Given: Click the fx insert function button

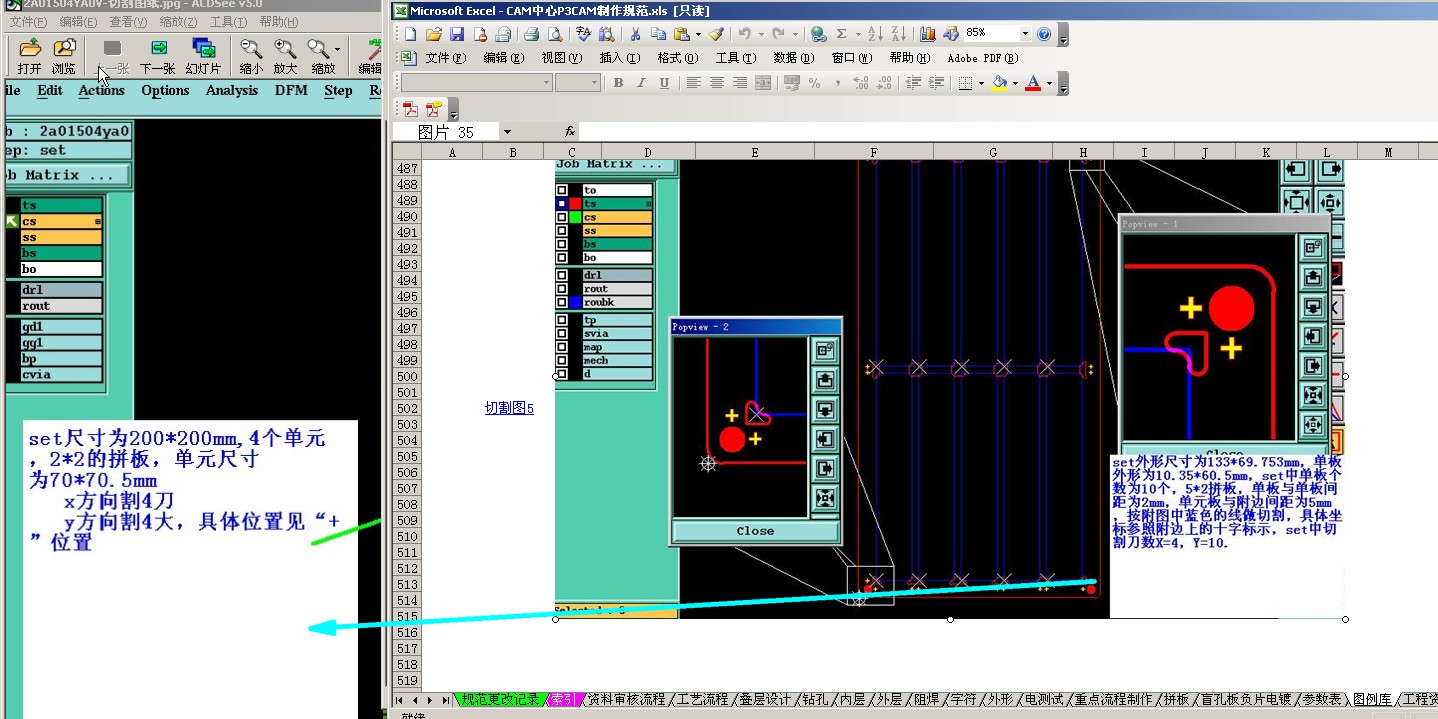Looking at the screenshot, I should pyautogui.click(x=569, y=132).
